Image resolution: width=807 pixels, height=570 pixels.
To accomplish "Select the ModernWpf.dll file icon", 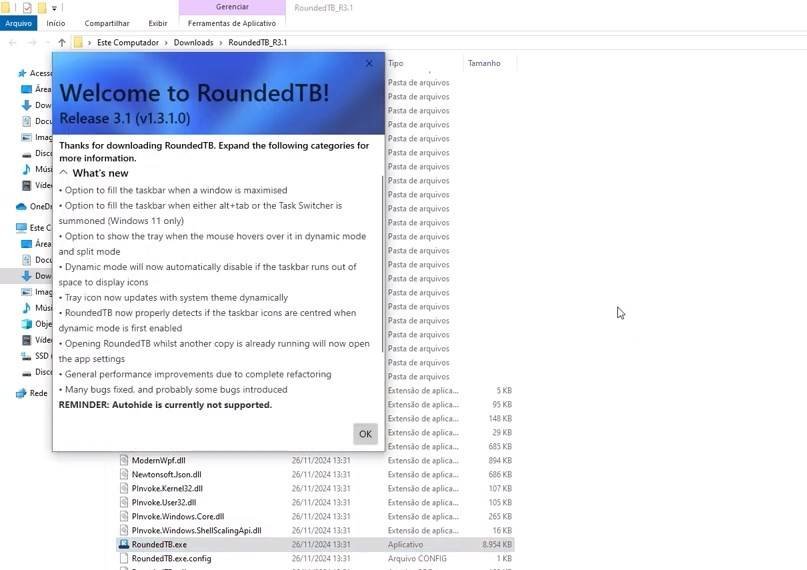I will [x=124, y=460].
